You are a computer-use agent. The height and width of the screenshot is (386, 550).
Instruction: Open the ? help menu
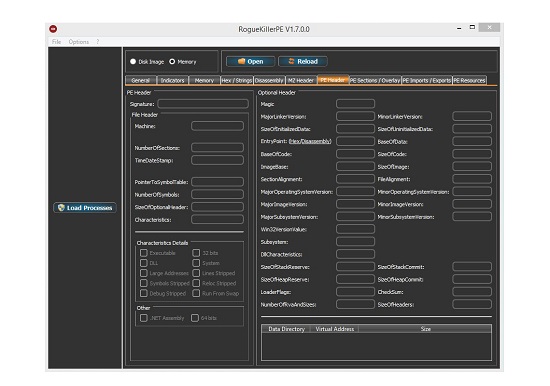pos(98,42)
